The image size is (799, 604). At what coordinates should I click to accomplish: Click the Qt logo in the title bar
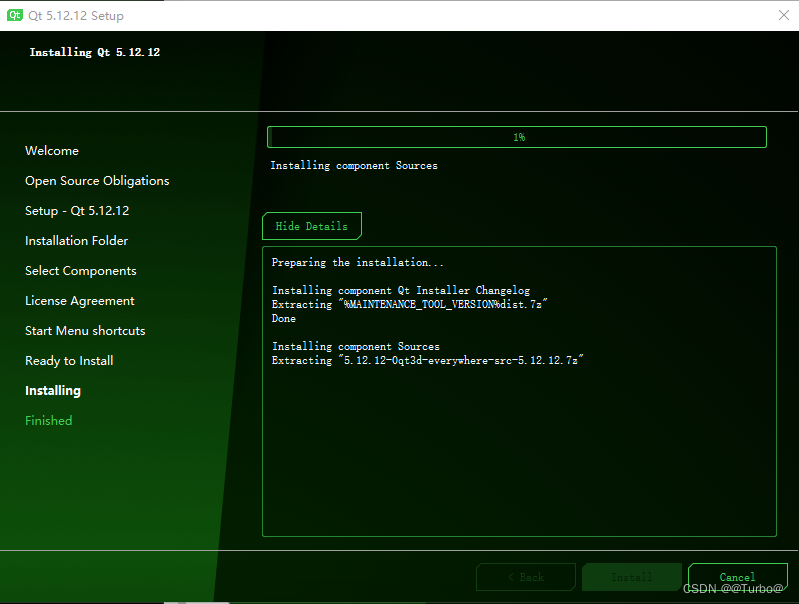(x=14, y=15)
